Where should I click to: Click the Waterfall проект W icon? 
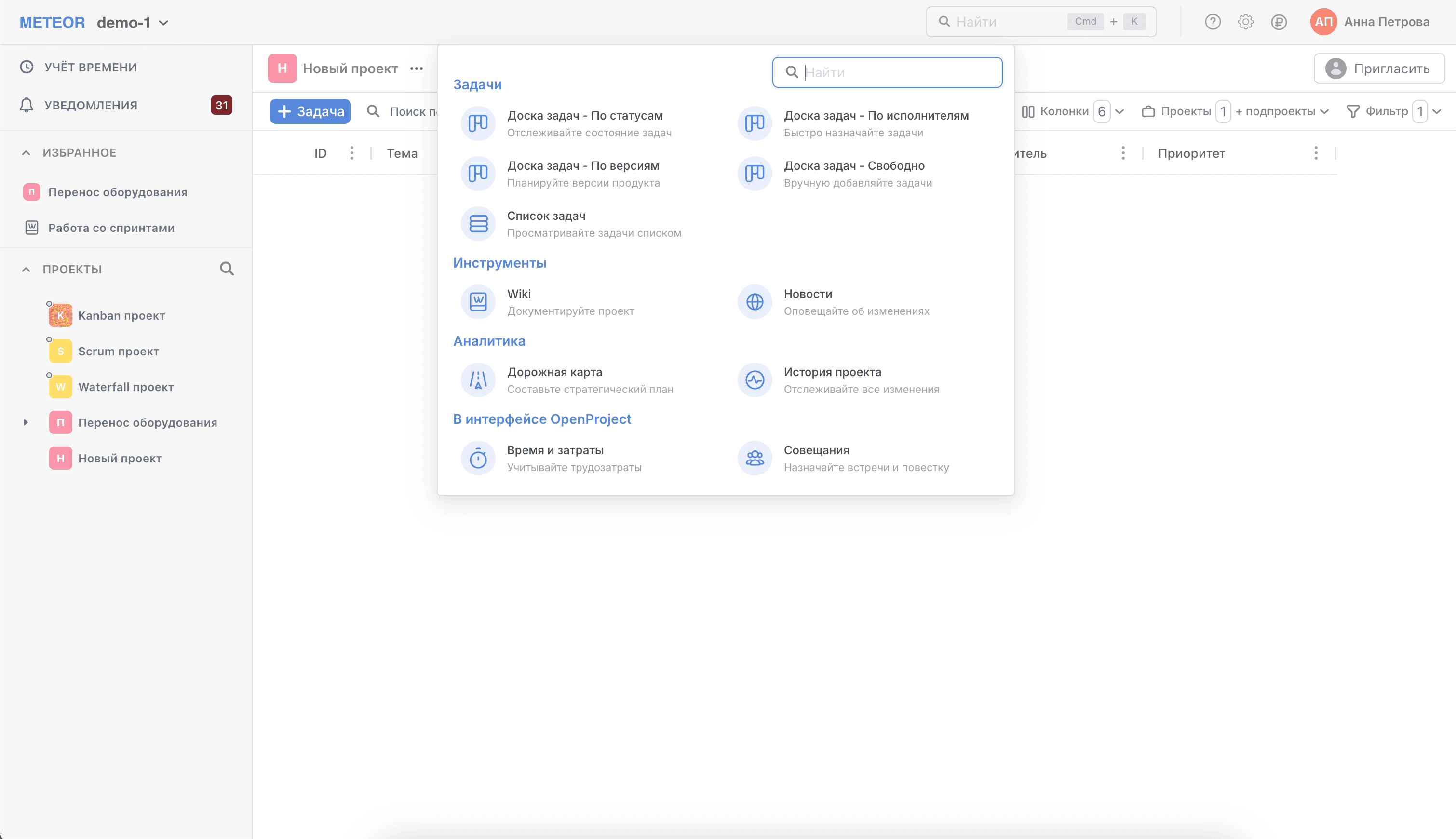[60, 387]
